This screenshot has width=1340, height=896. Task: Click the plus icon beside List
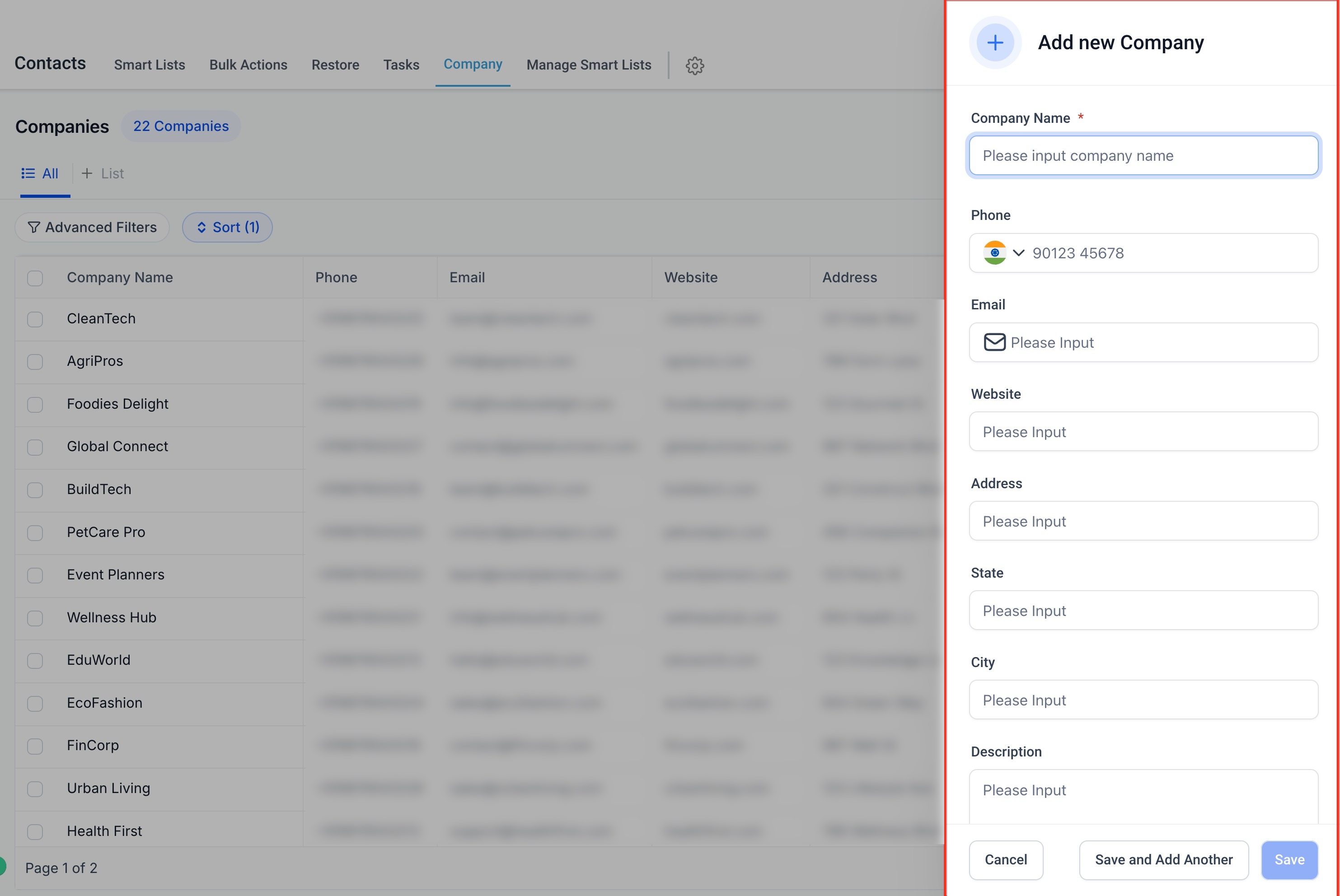point(87,173)
